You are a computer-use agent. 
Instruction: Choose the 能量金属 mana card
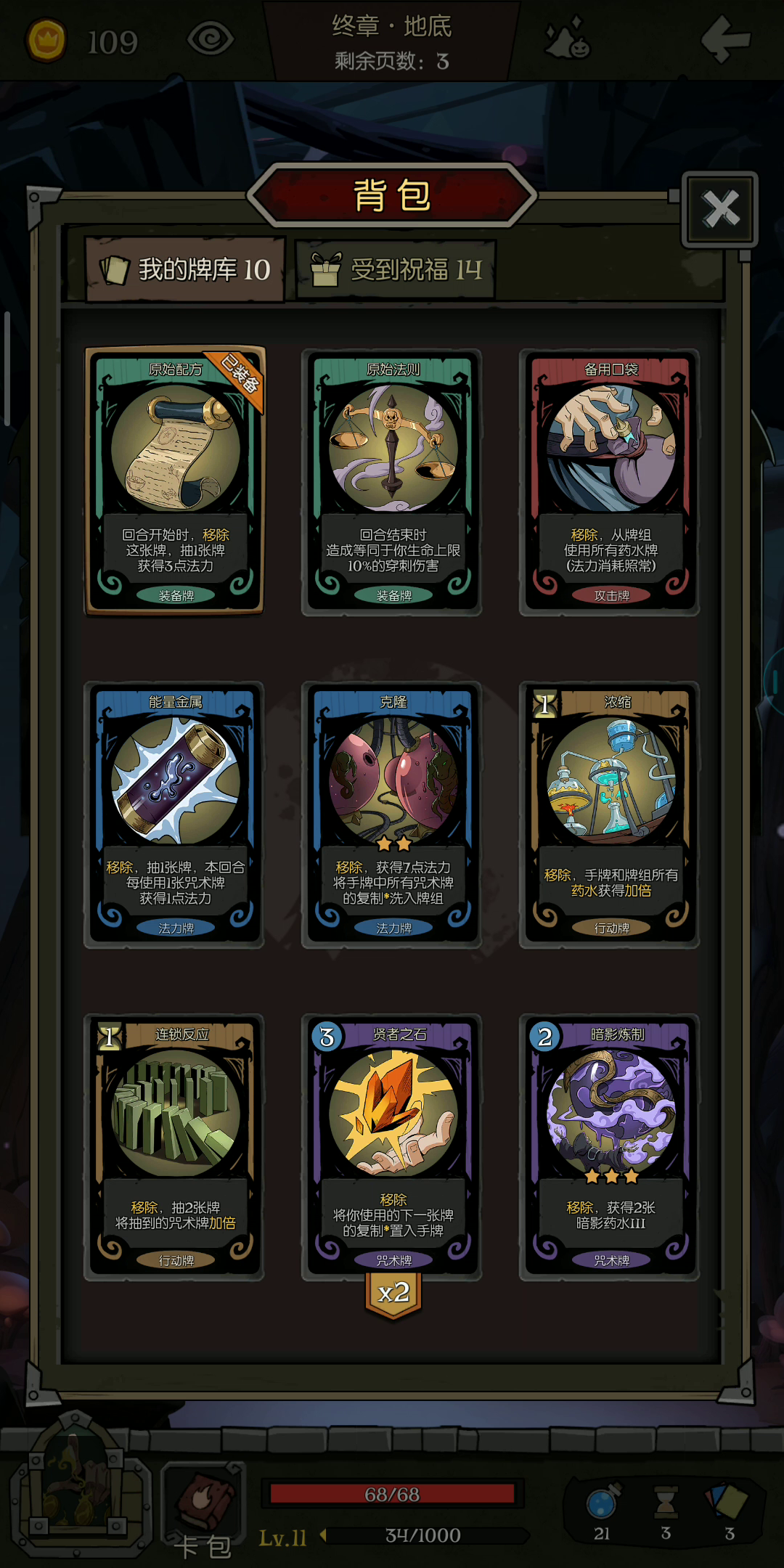click(174, 814)
